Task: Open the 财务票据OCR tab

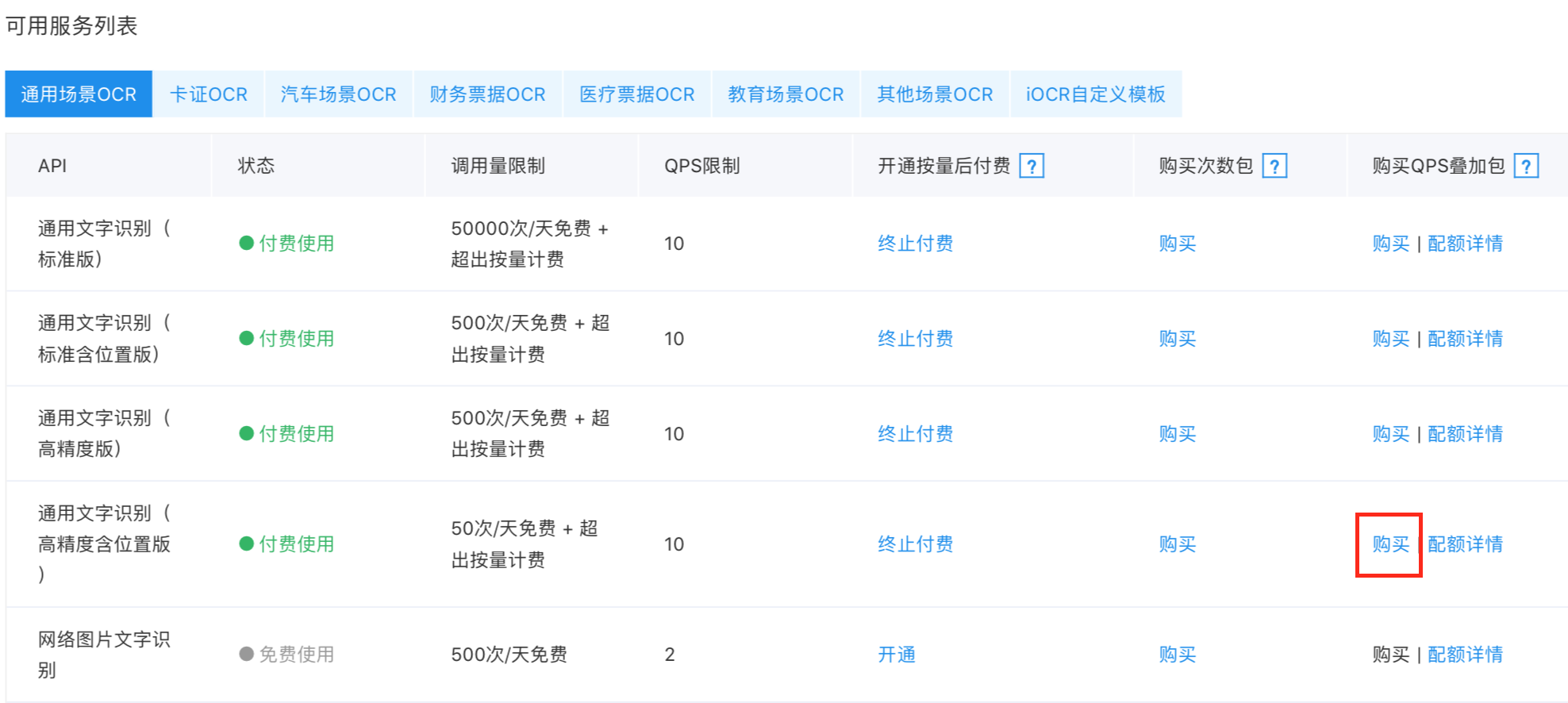Action: (x=488, y=94)
